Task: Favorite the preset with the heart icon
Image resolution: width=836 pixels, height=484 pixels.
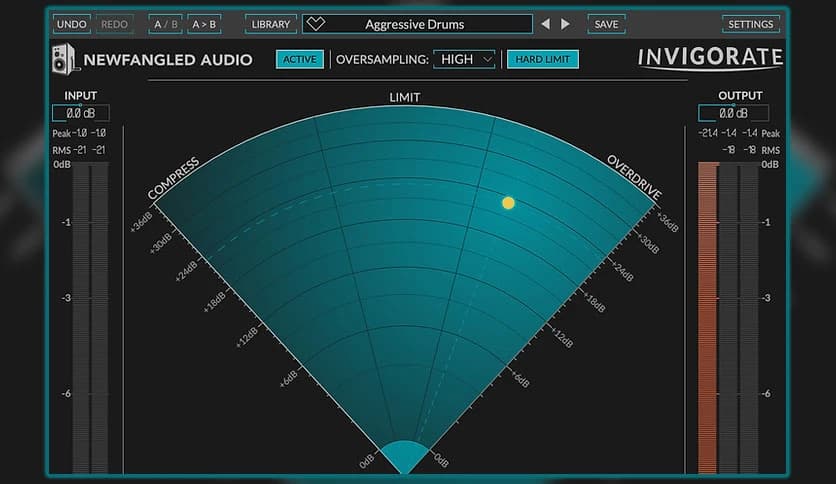Action: 316,24
